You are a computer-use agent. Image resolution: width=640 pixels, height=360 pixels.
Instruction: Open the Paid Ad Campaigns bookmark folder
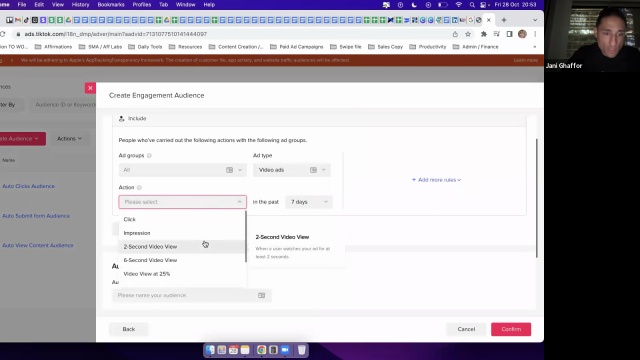pos(297,47)
